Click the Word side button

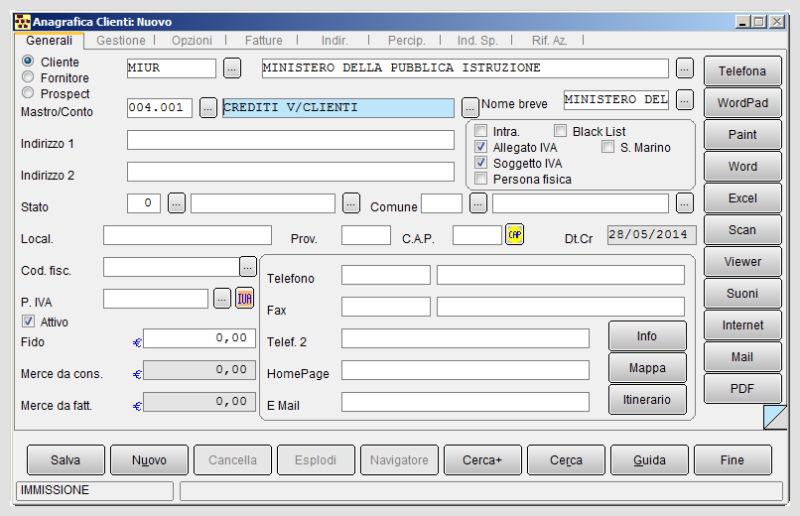pos(742,166)
